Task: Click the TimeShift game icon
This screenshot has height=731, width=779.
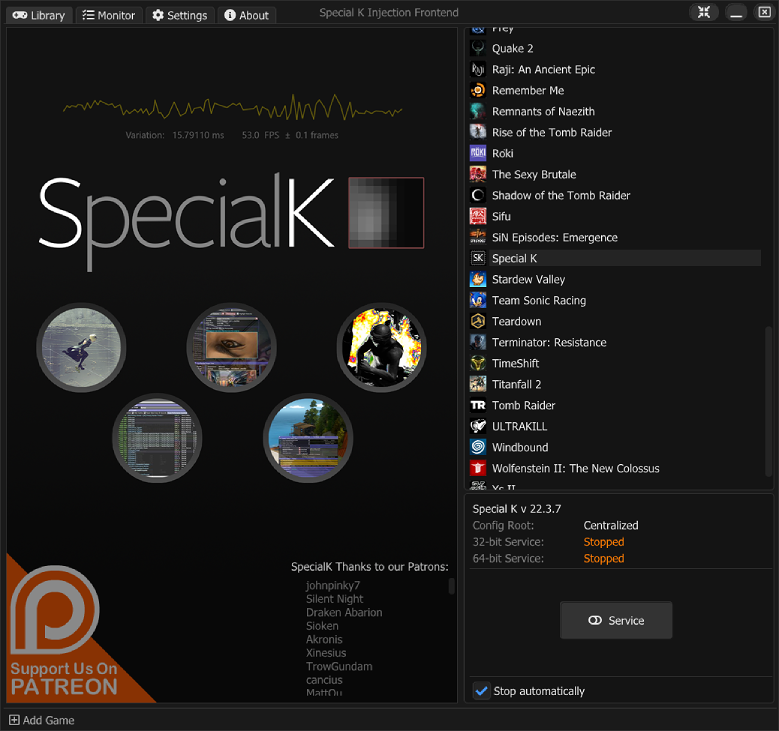Action: [478, 363]
